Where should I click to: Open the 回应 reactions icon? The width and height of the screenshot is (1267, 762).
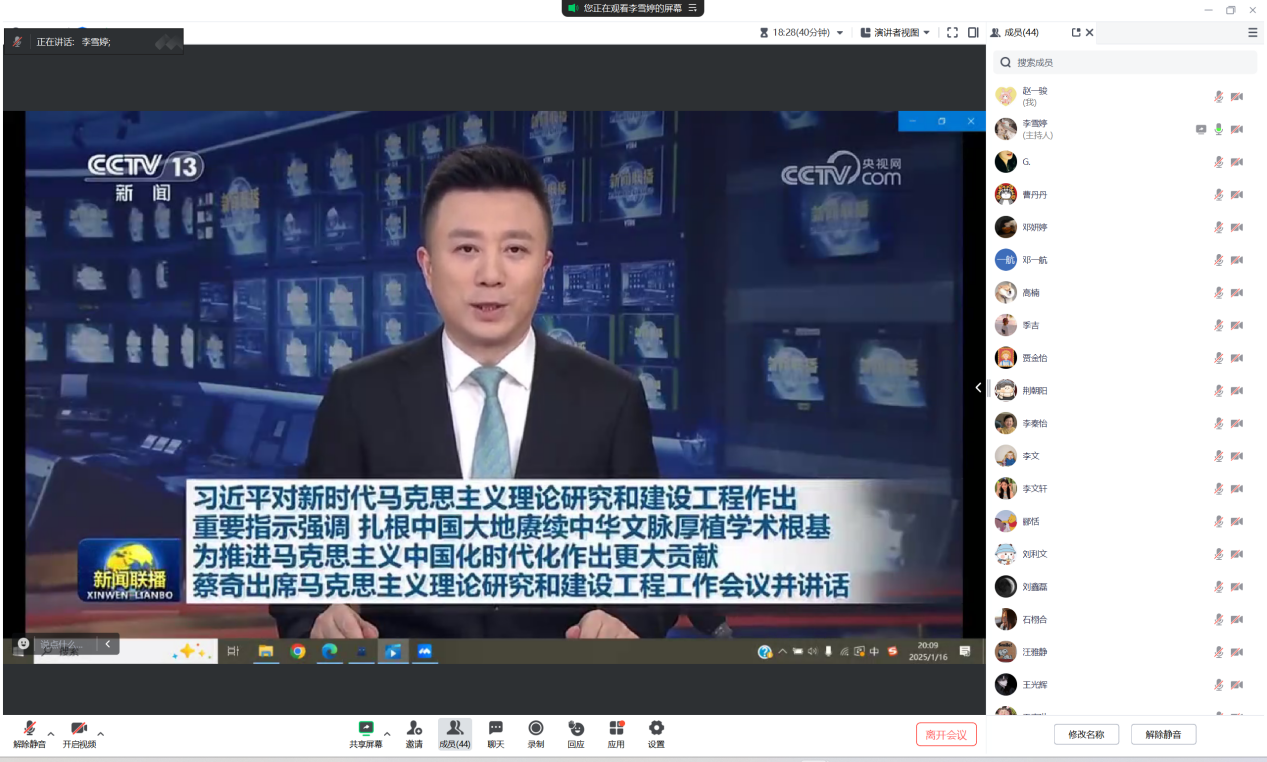pos(576,729)
